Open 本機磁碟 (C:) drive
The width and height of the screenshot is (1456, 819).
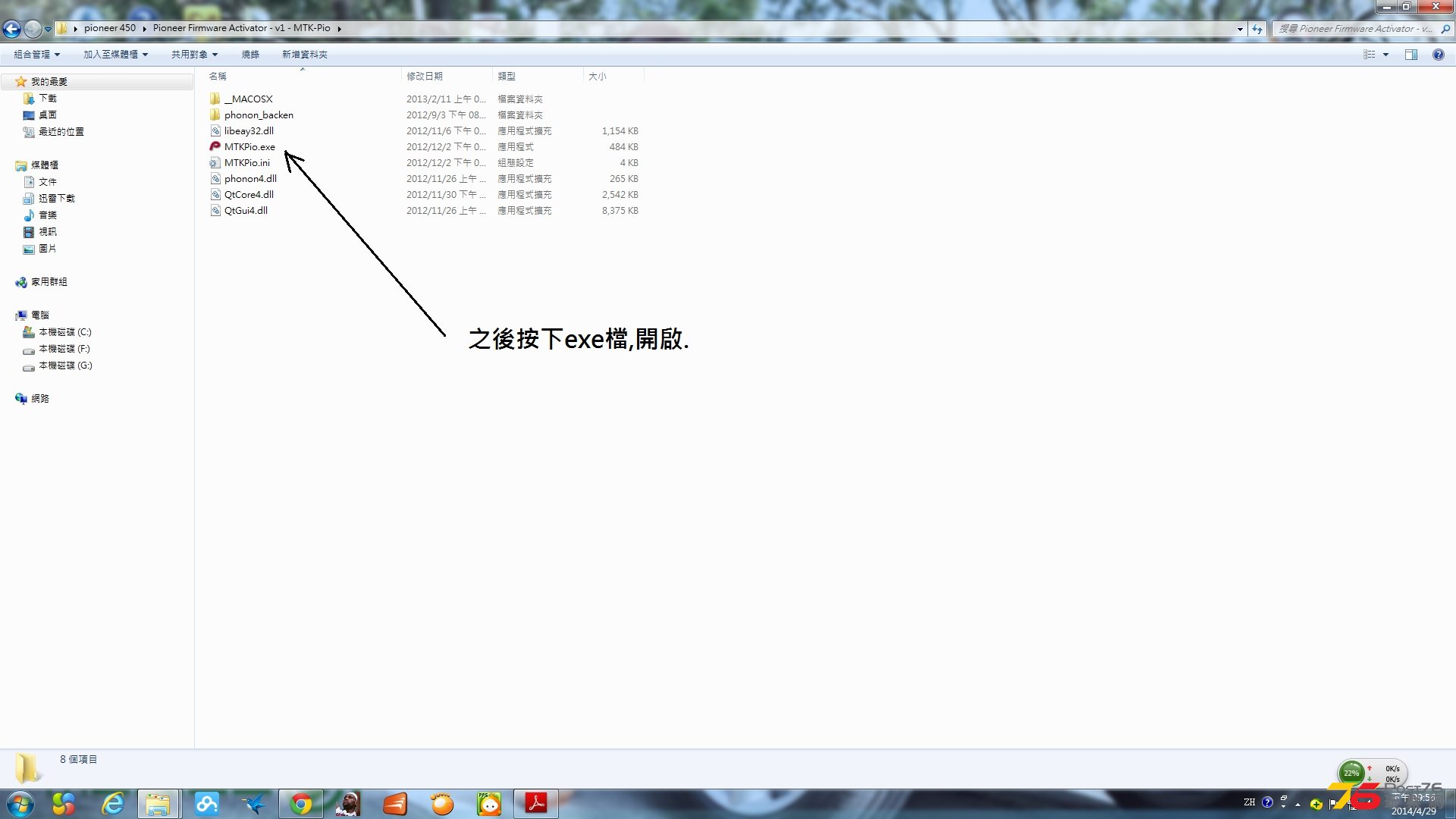point(65,332)
